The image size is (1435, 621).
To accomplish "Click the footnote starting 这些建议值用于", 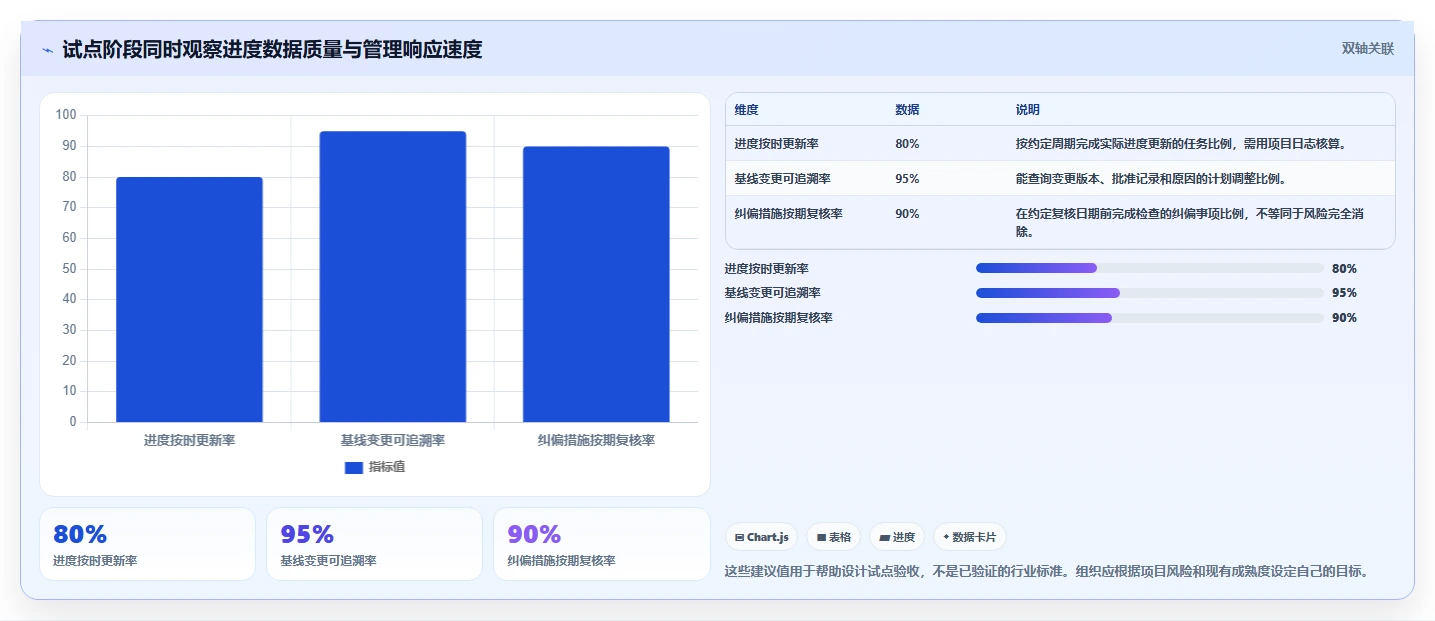I will click(1046, 572).
